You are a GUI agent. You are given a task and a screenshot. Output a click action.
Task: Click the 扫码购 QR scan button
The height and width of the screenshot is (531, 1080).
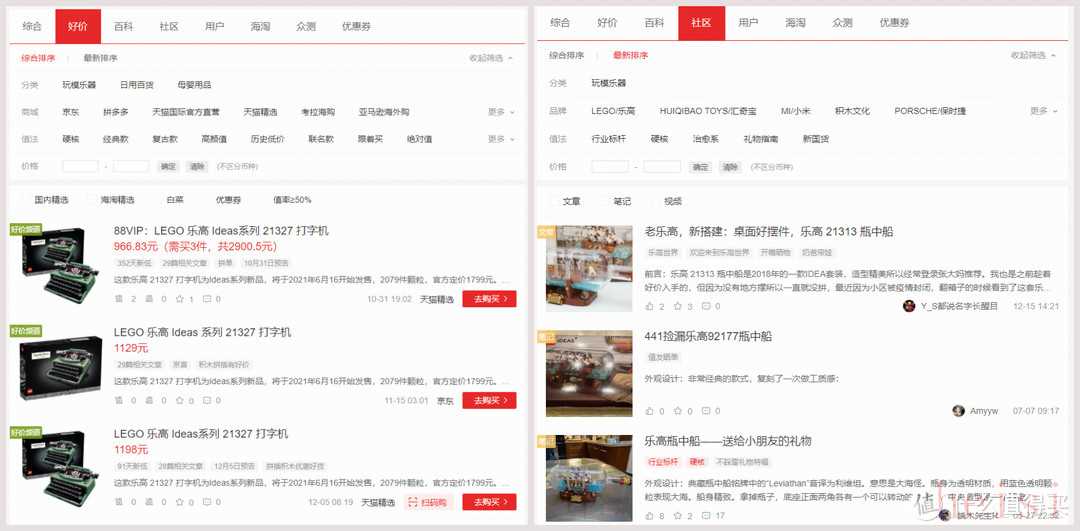pyautogui.click(x=430, y=502)
